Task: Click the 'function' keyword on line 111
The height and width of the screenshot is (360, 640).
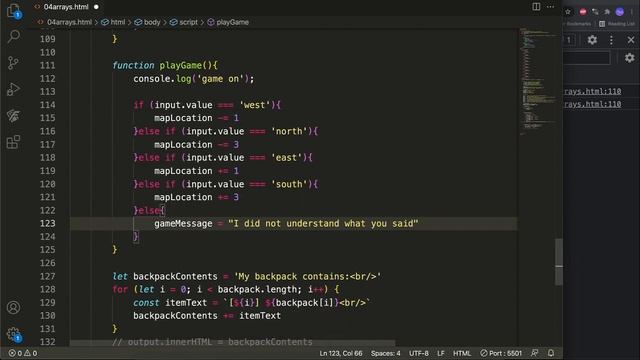Action: pyautogui.click(x=133, y=65)
